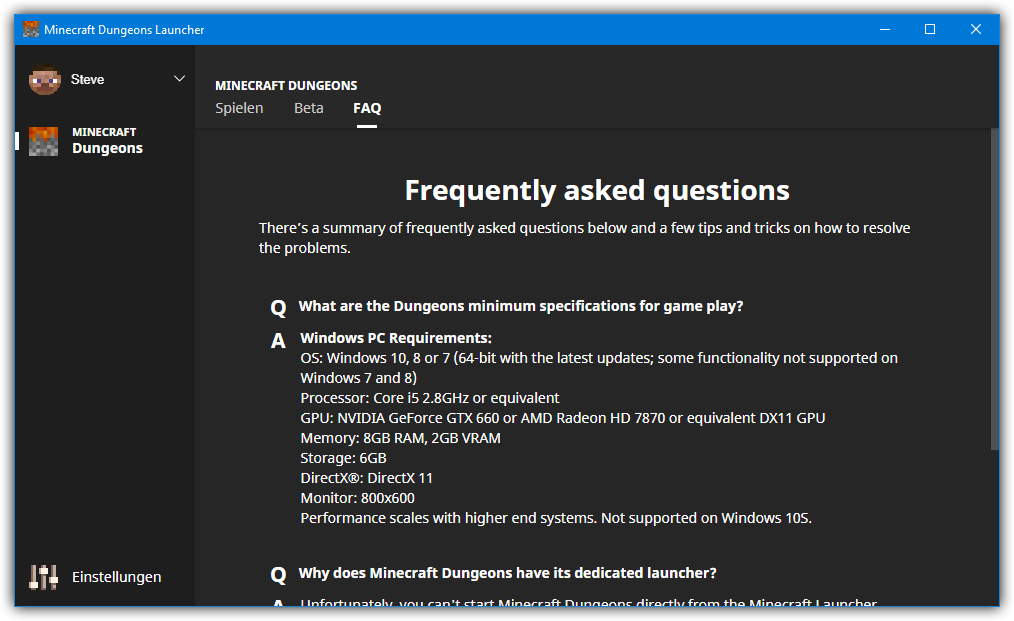Click the GPU NVIDIA GeForce GTX 660 line
Viewport: 1014px width, 621px height.
tap(563, 418)
